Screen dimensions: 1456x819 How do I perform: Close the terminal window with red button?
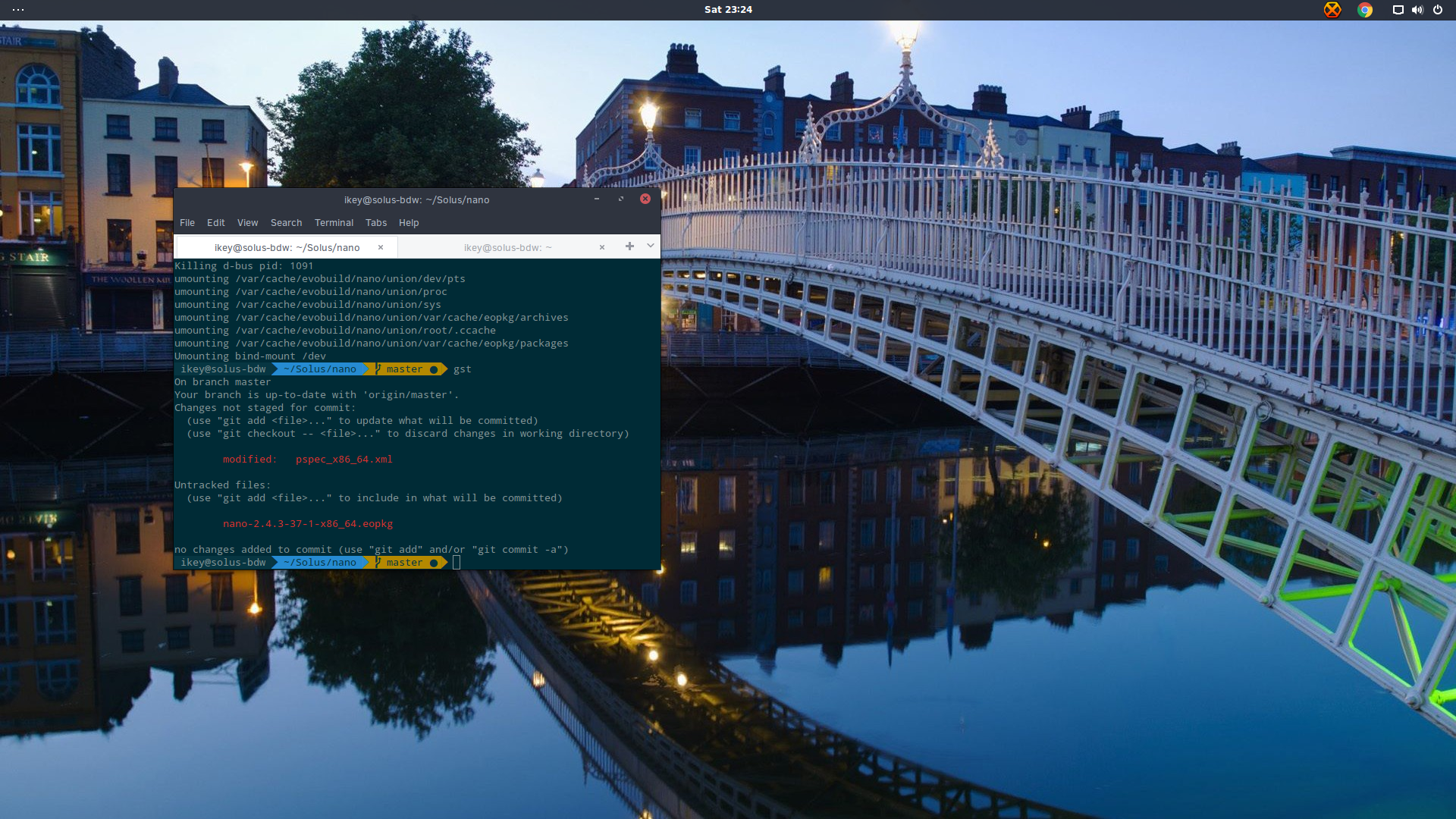[x=645, y=199]
